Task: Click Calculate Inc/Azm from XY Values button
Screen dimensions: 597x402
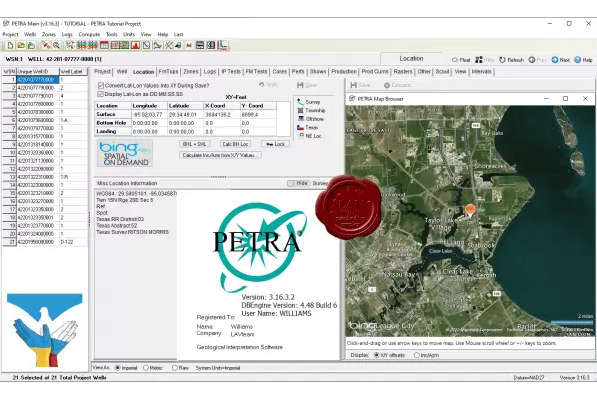Action: 220,155
